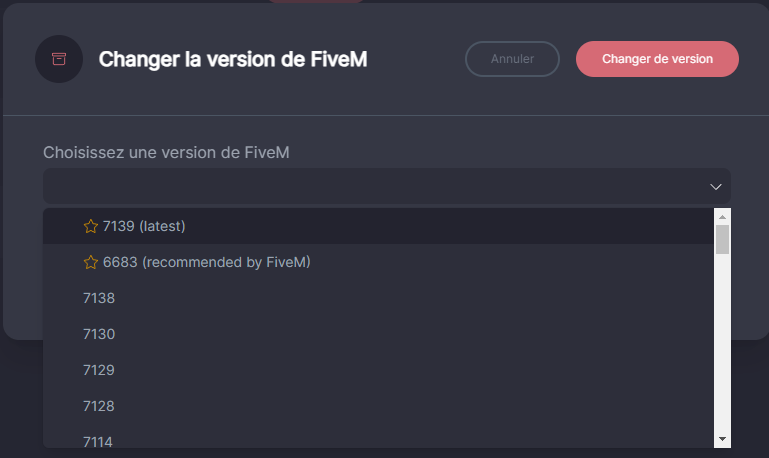
Task: Select version 7129 option
Action: pos(99,370)
